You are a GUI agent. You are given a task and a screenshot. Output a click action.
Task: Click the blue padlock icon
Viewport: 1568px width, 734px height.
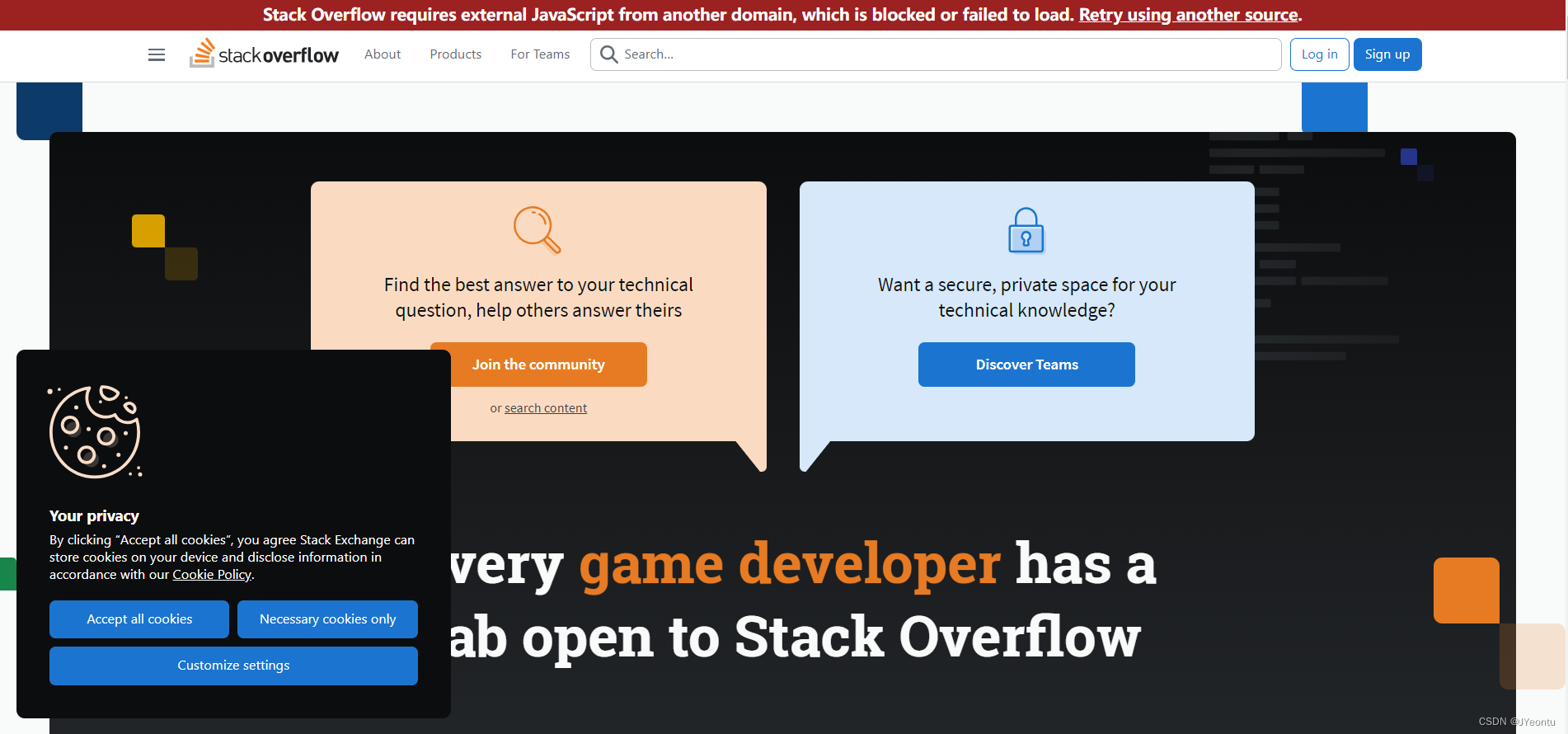1026,231
